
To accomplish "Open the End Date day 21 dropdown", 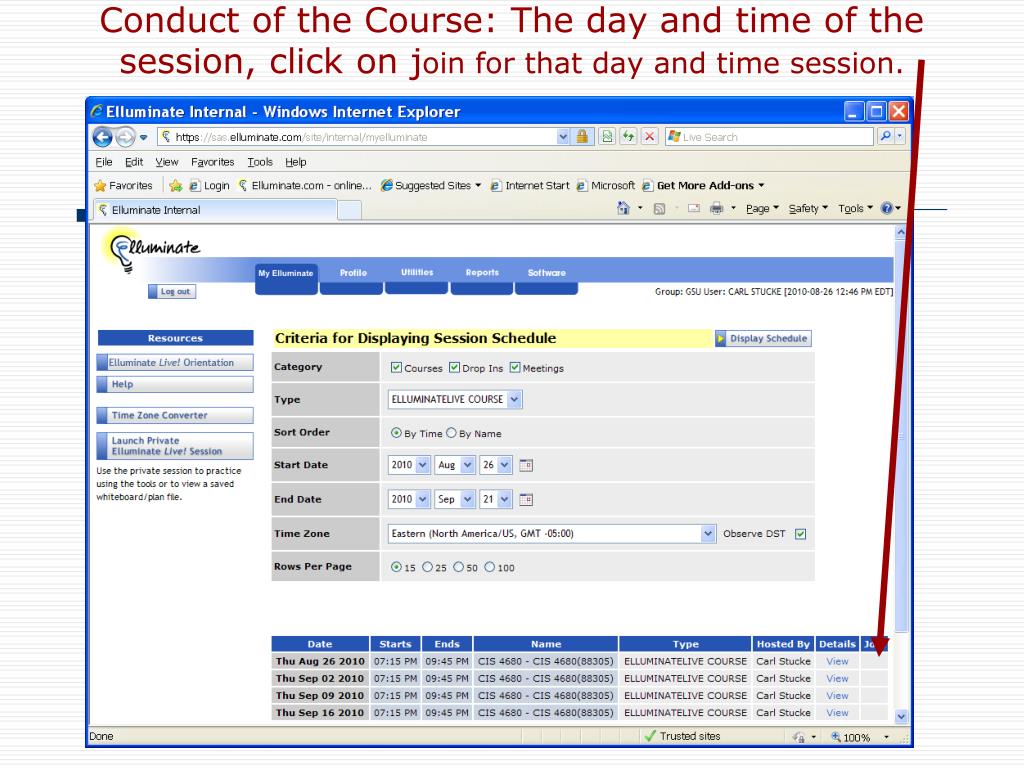I will click(x=496, y=499).
